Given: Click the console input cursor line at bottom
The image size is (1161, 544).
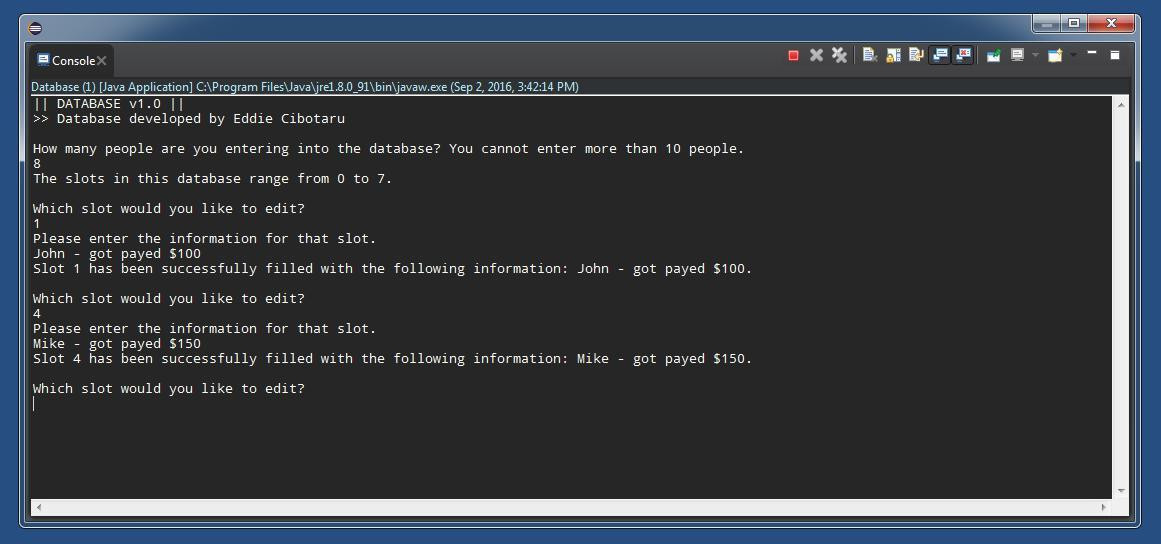Looking at the screenshot, I should tap(572, 403).
